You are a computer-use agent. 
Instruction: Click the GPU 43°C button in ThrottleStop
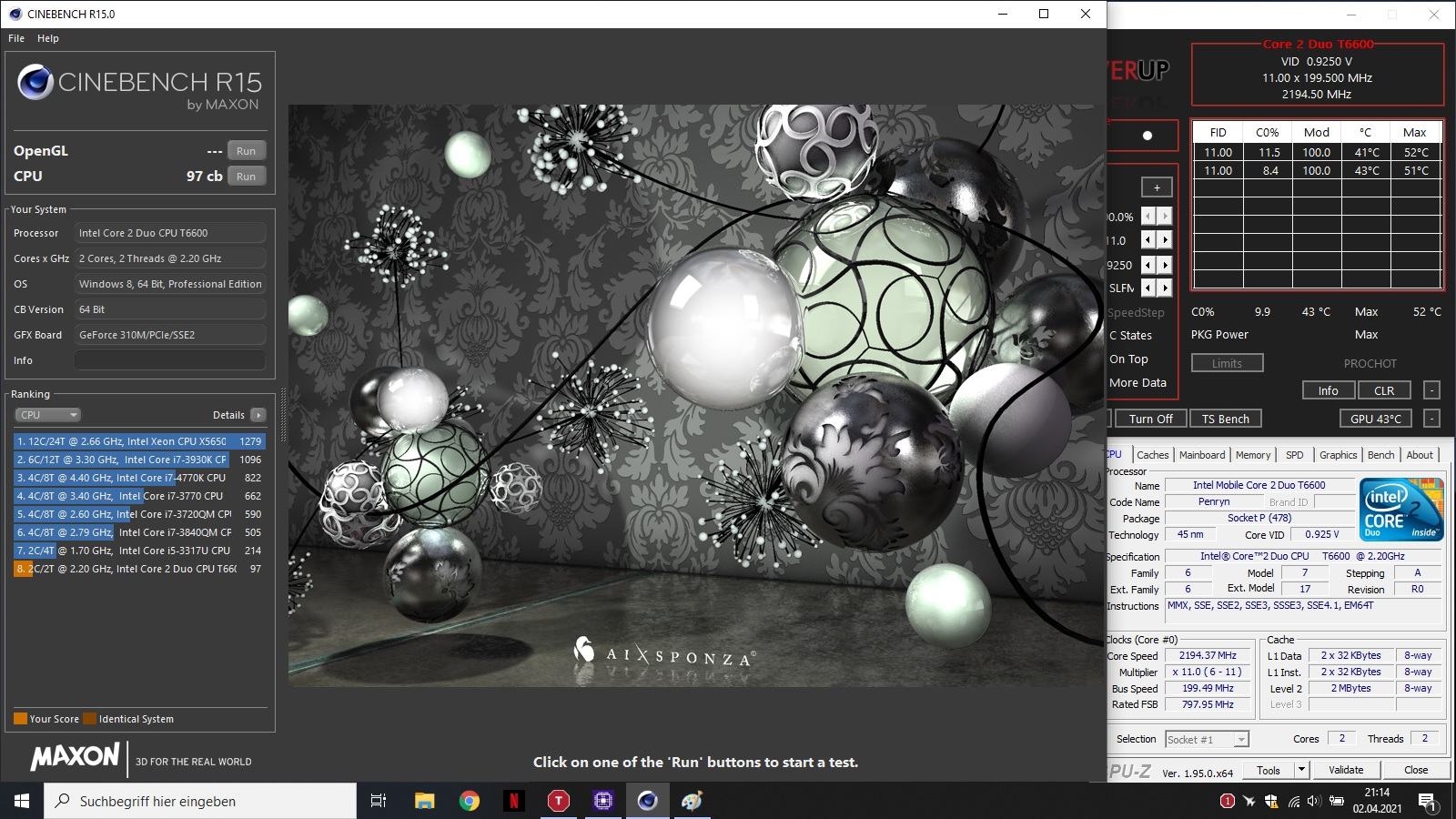point(1375,419)
